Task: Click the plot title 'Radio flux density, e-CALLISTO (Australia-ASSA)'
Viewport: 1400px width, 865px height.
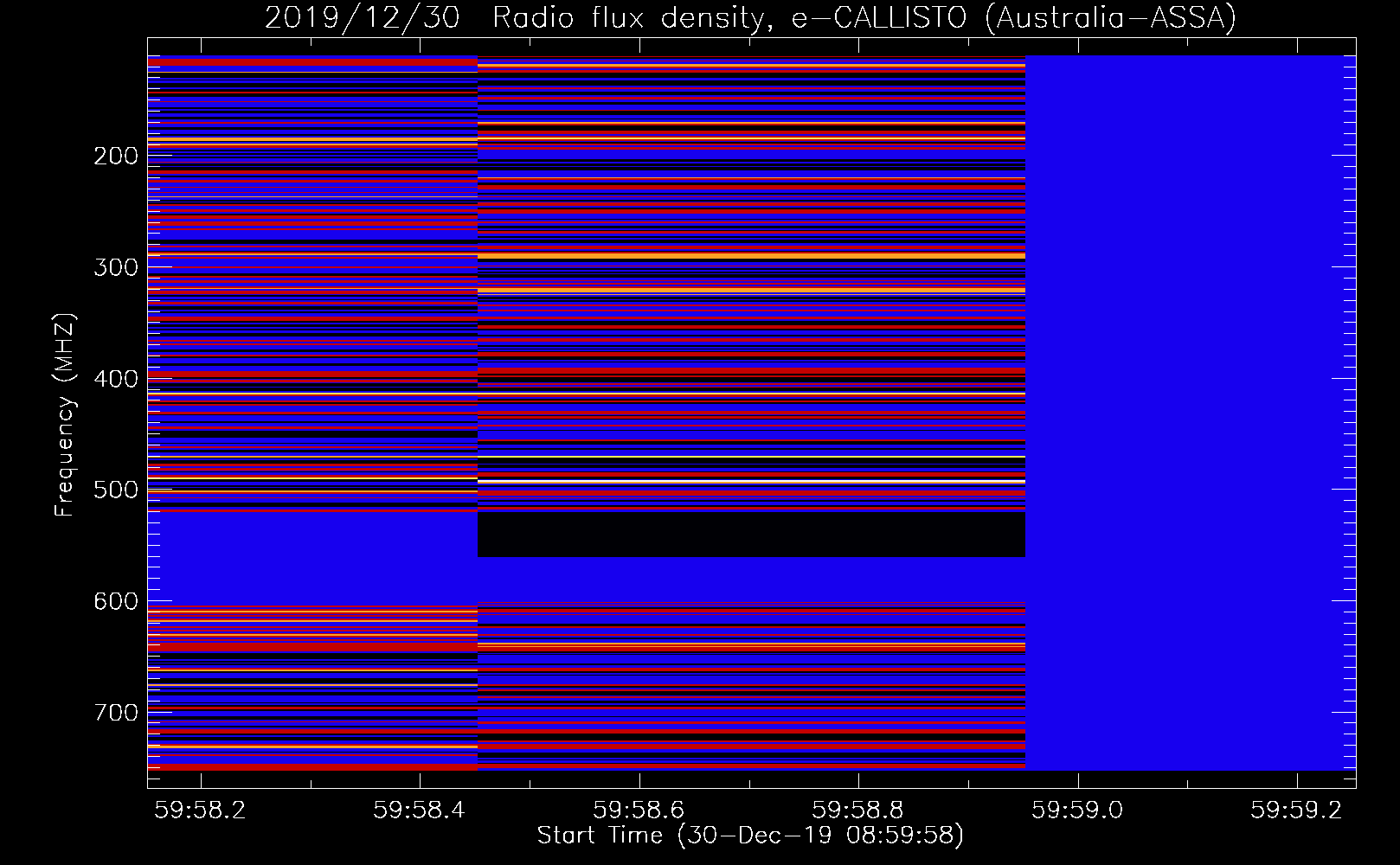Action: coord(864,18)
